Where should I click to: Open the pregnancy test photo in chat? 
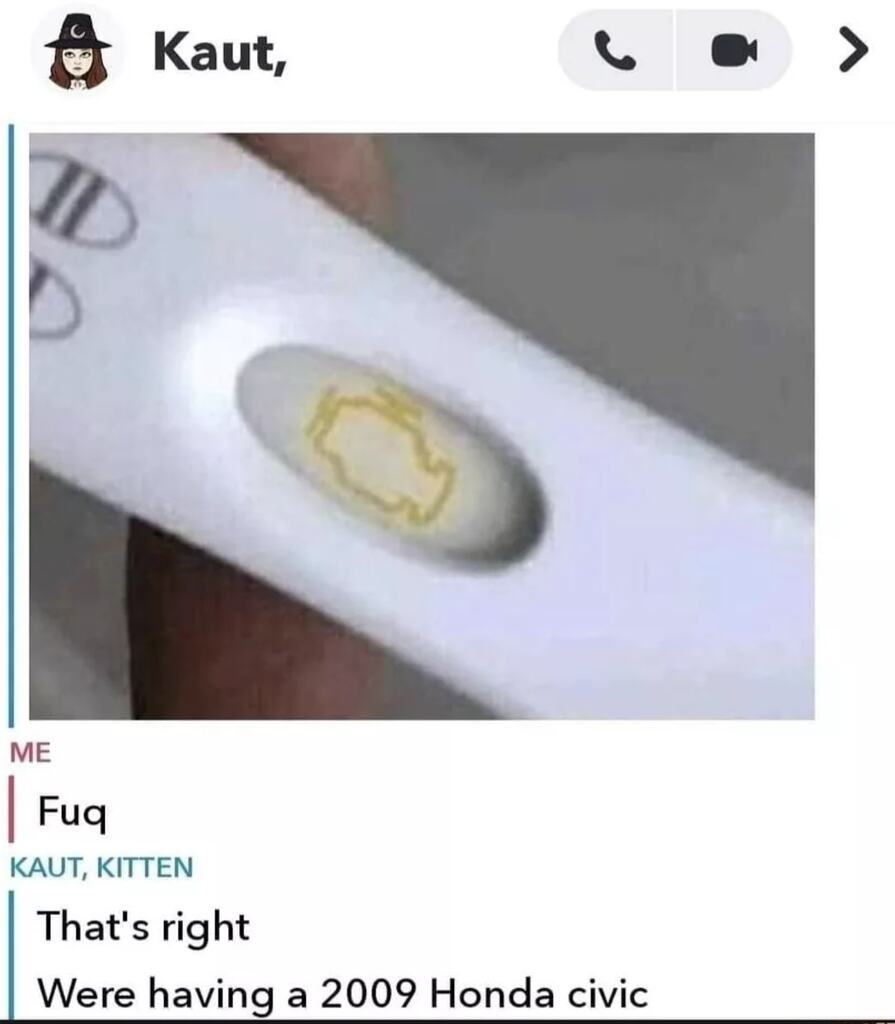(422, 426)
